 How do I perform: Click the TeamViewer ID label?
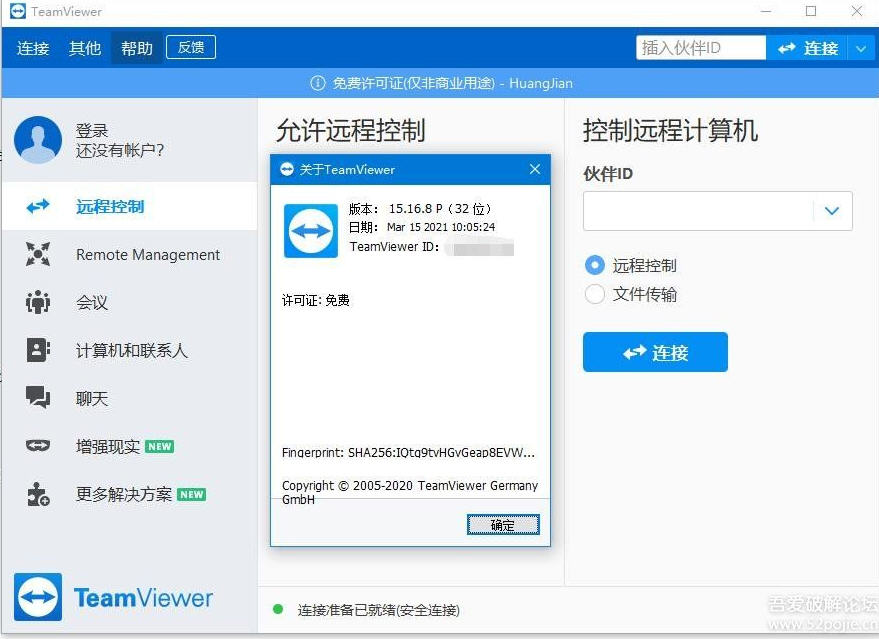(x=394, y=247)
